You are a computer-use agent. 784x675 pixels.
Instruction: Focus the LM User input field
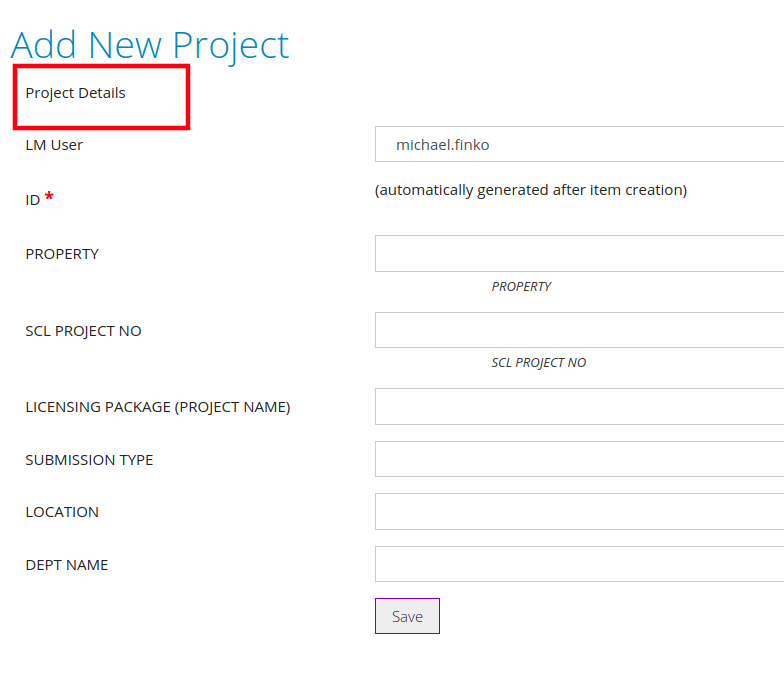pyautogui.click(x=580, y=144)
